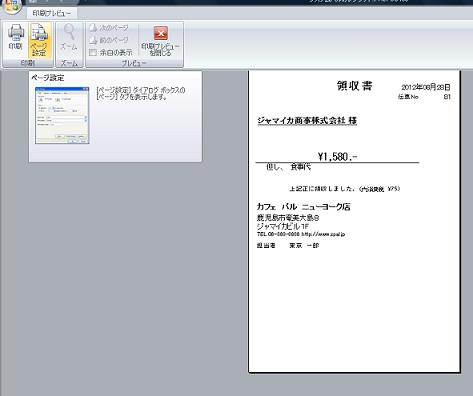Select the Print Preview (印刷プレビュー) ribbon tab
This screenshot has width=473, height=396.
(x=52, y=13)
